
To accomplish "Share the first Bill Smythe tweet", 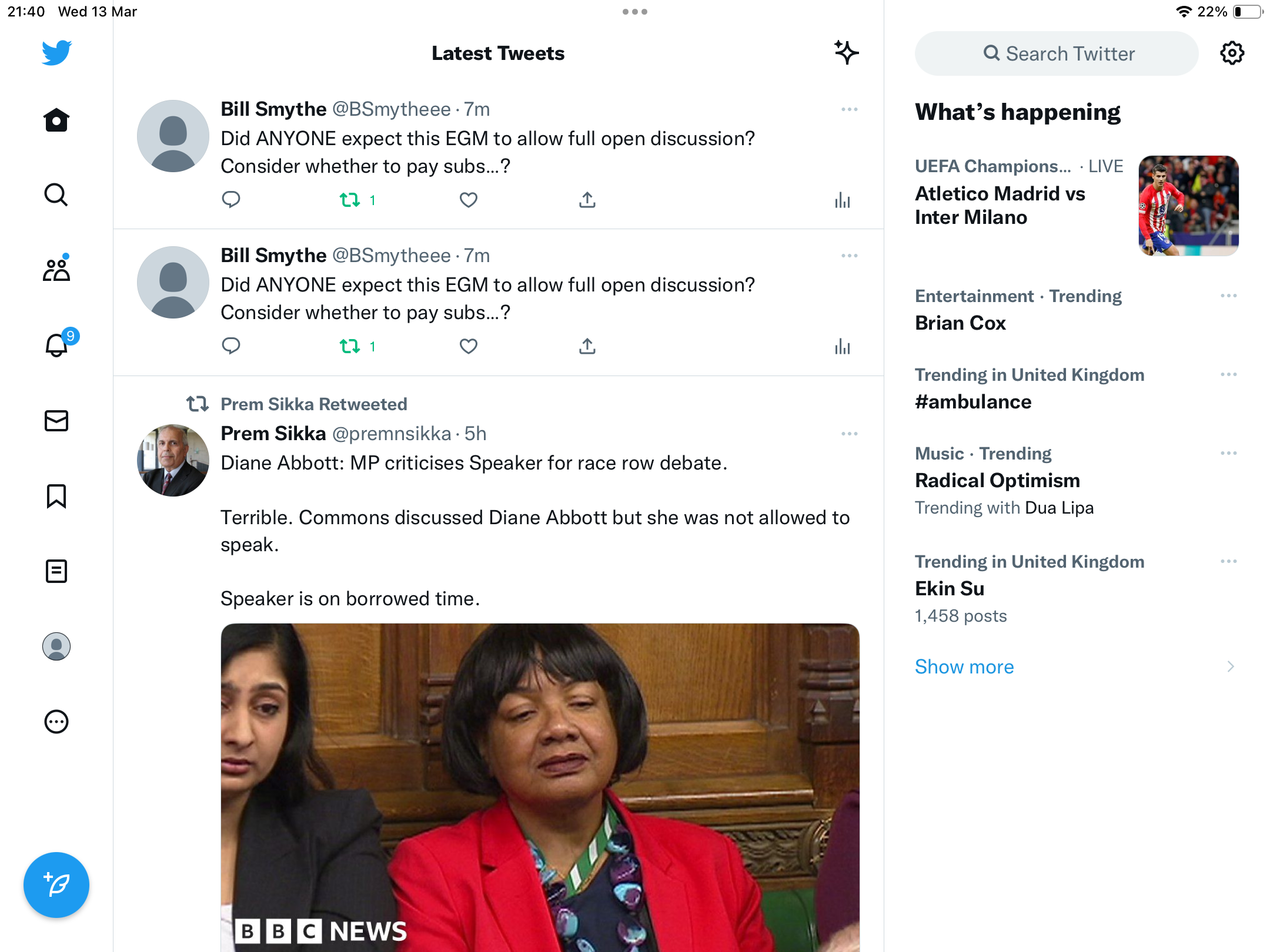I will tap(587, 200).
